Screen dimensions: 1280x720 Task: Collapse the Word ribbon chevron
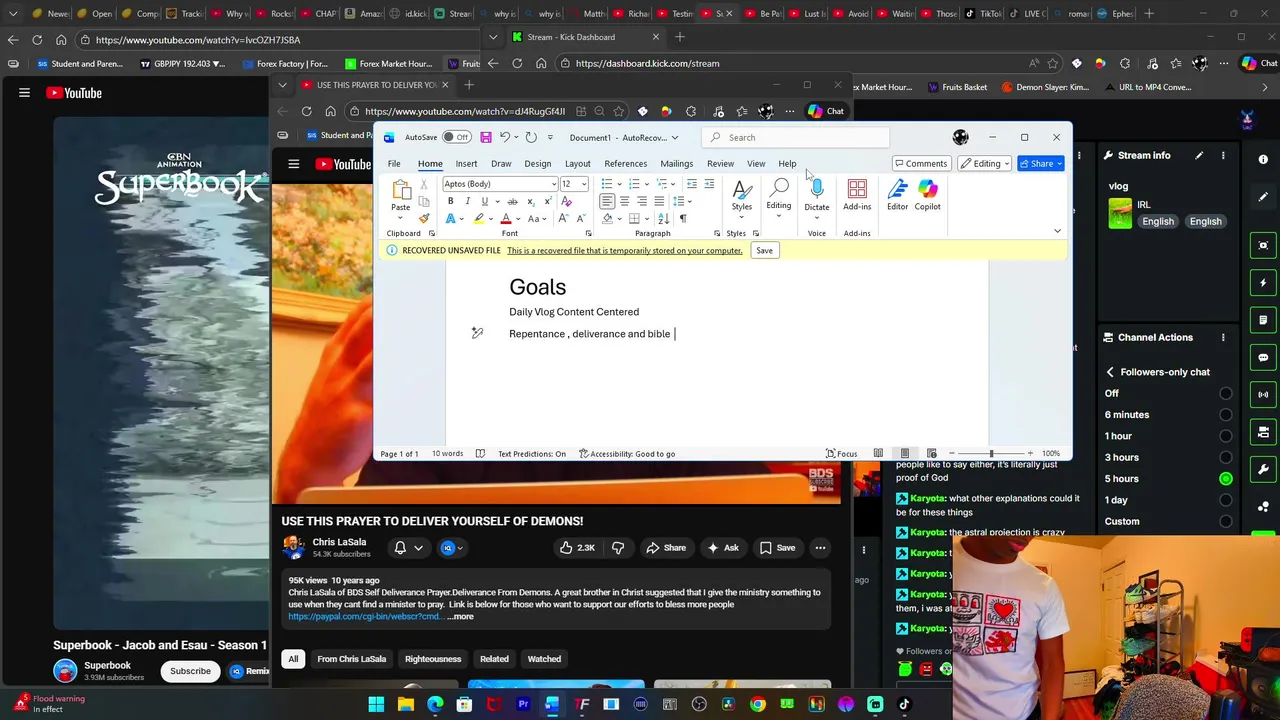point(1057,232)
